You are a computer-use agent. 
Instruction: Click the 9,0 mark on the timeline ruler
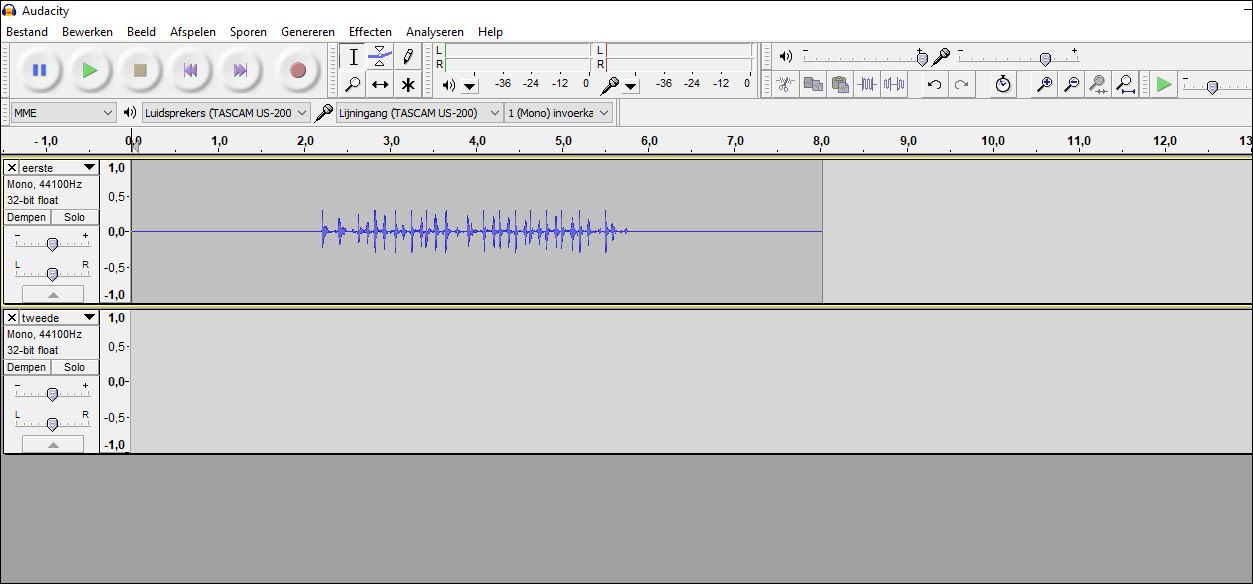[x=908, y=141]
